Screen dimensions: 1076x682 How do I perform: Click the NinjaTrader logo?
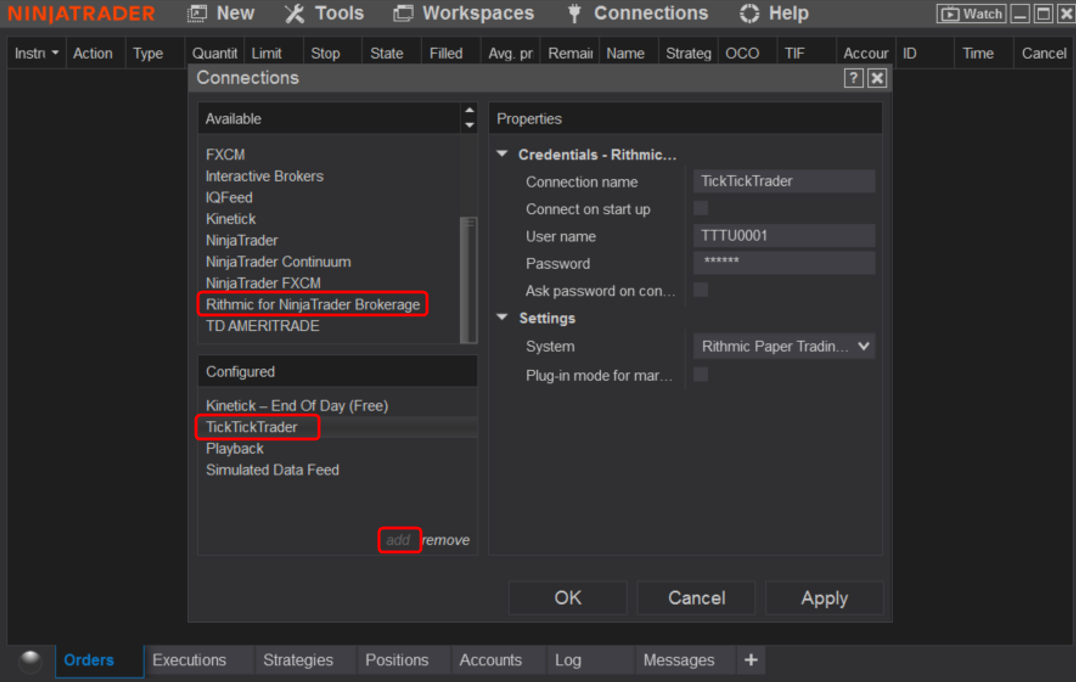click(x=81, y=13)
